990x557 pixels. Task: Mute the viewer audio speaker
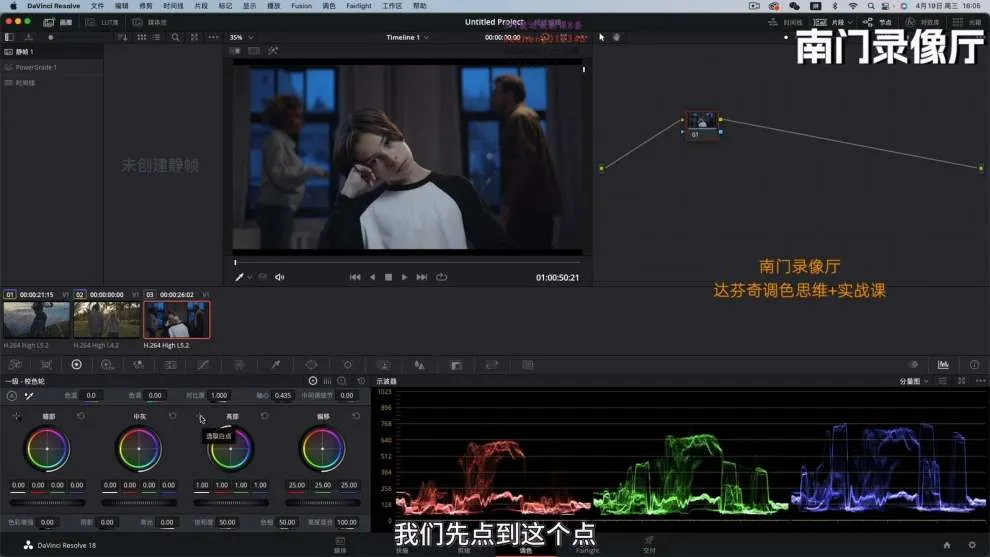[280, 277]
